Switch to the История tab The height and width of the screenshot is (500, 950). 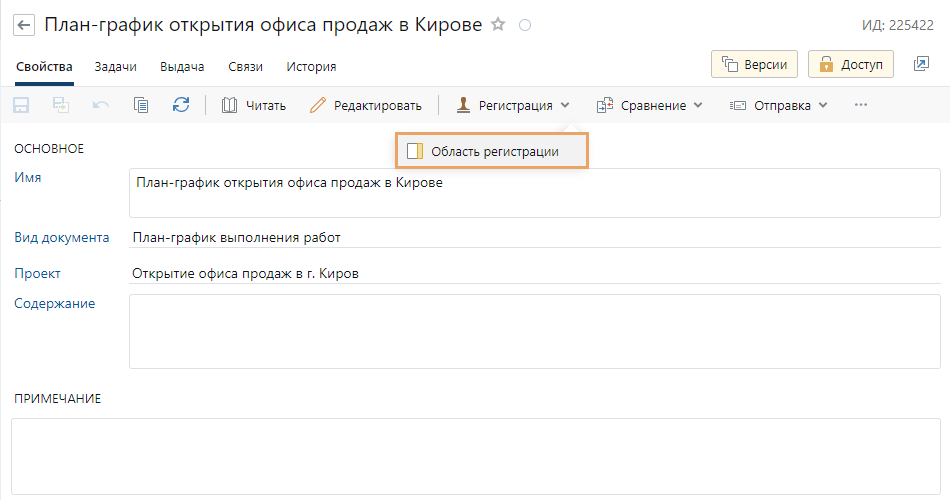[311, 67]
